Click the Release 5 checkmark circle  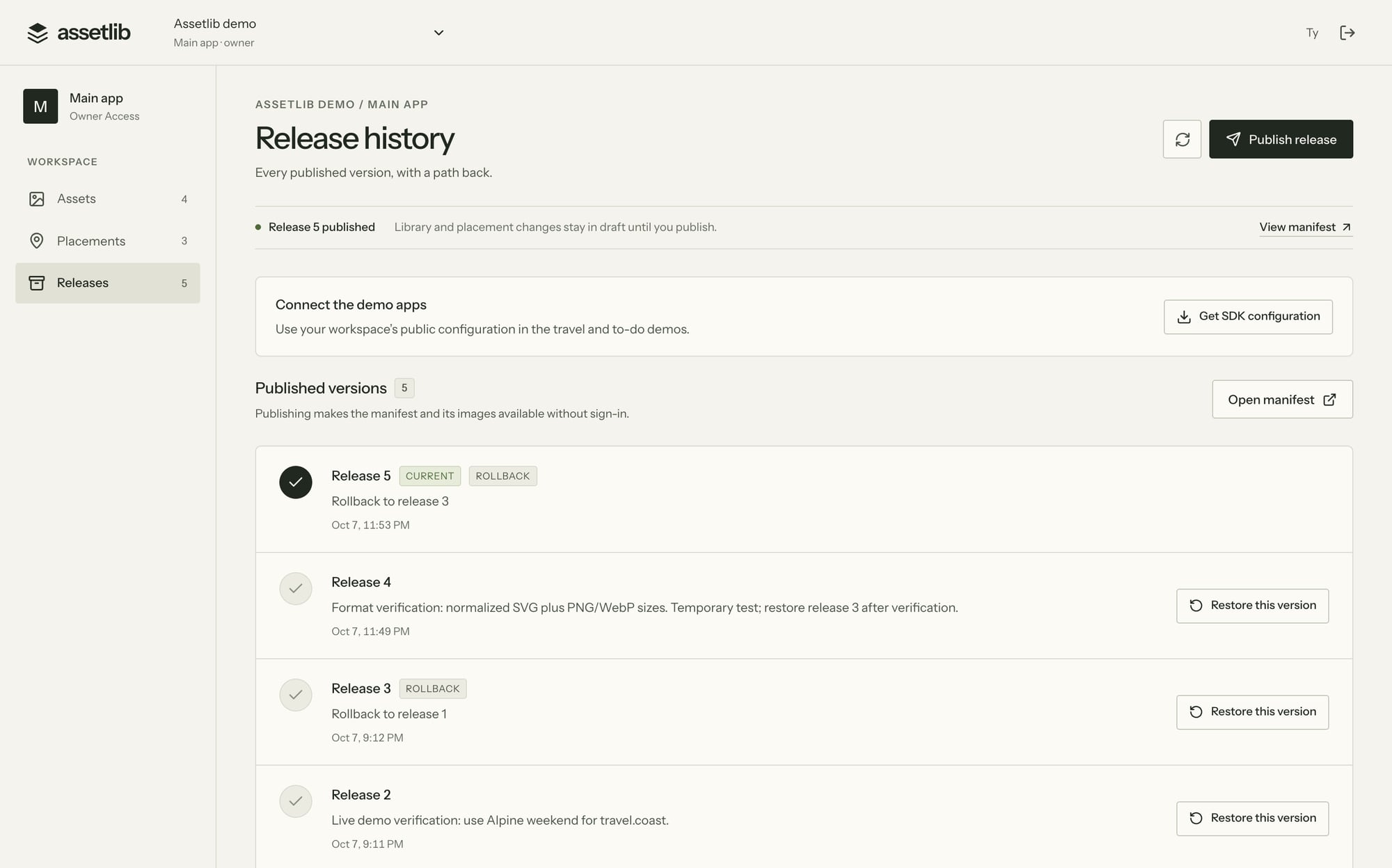tap(296, 482)
